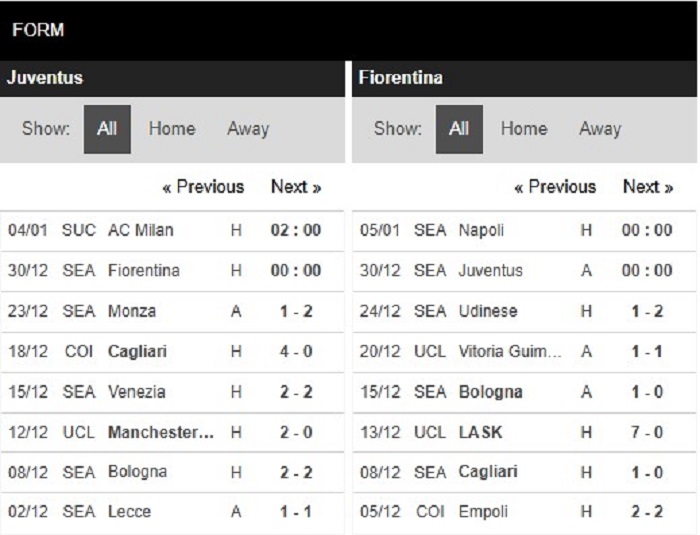Select the All filter under Juventus
Screen dimensions: 700x535
point(107,129)
